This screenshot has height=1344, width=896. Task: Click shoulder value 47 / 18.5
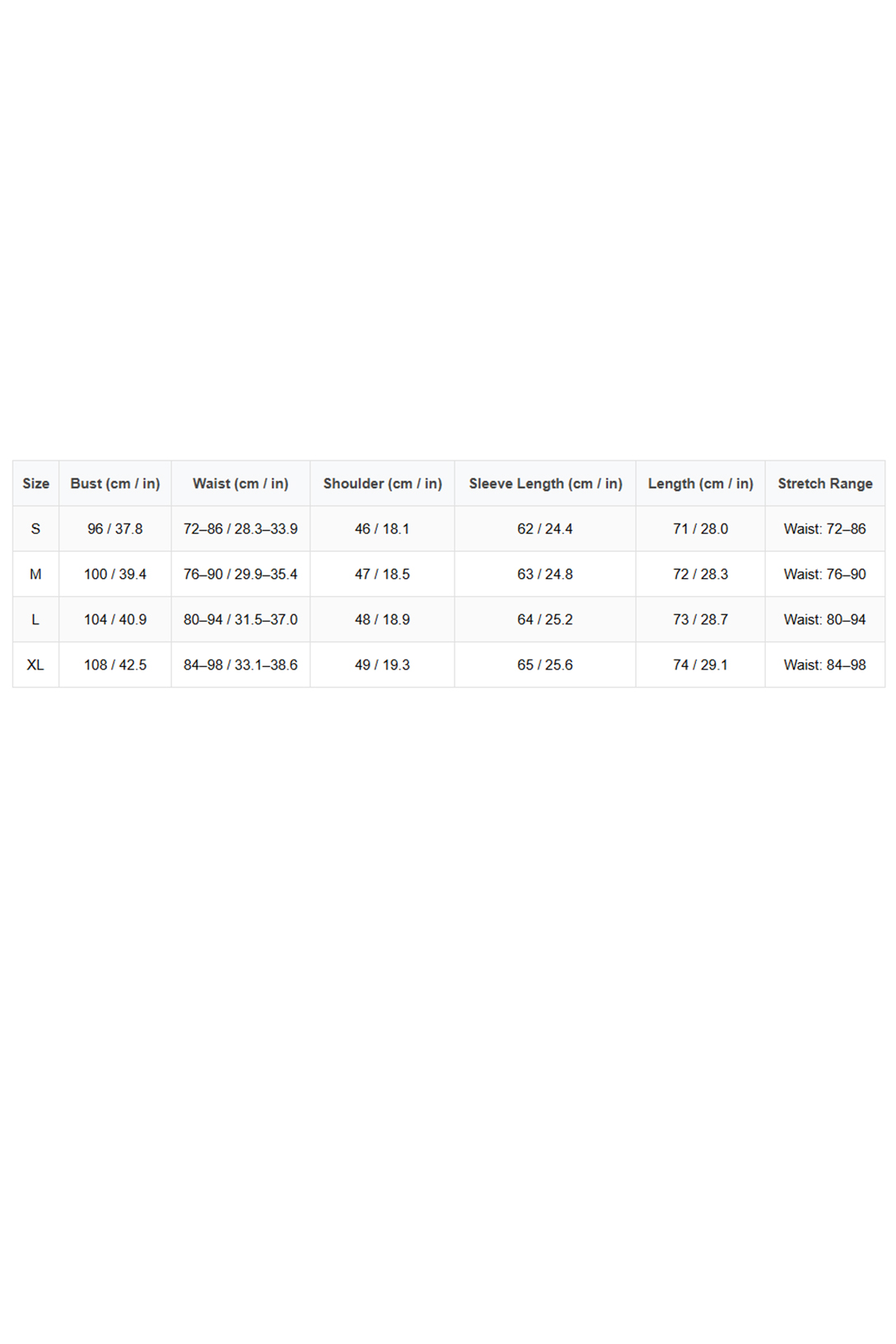point(382,574)
